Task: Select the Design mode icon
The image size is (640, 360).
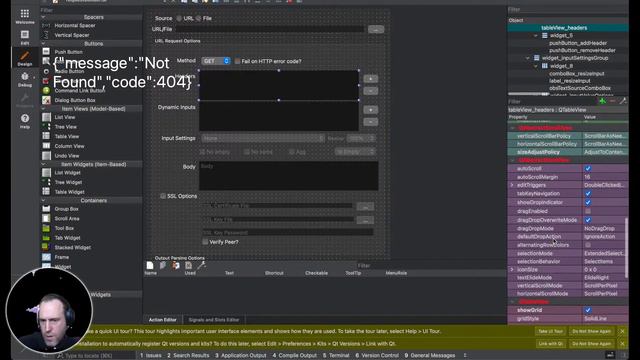Action: coord(24,58)
